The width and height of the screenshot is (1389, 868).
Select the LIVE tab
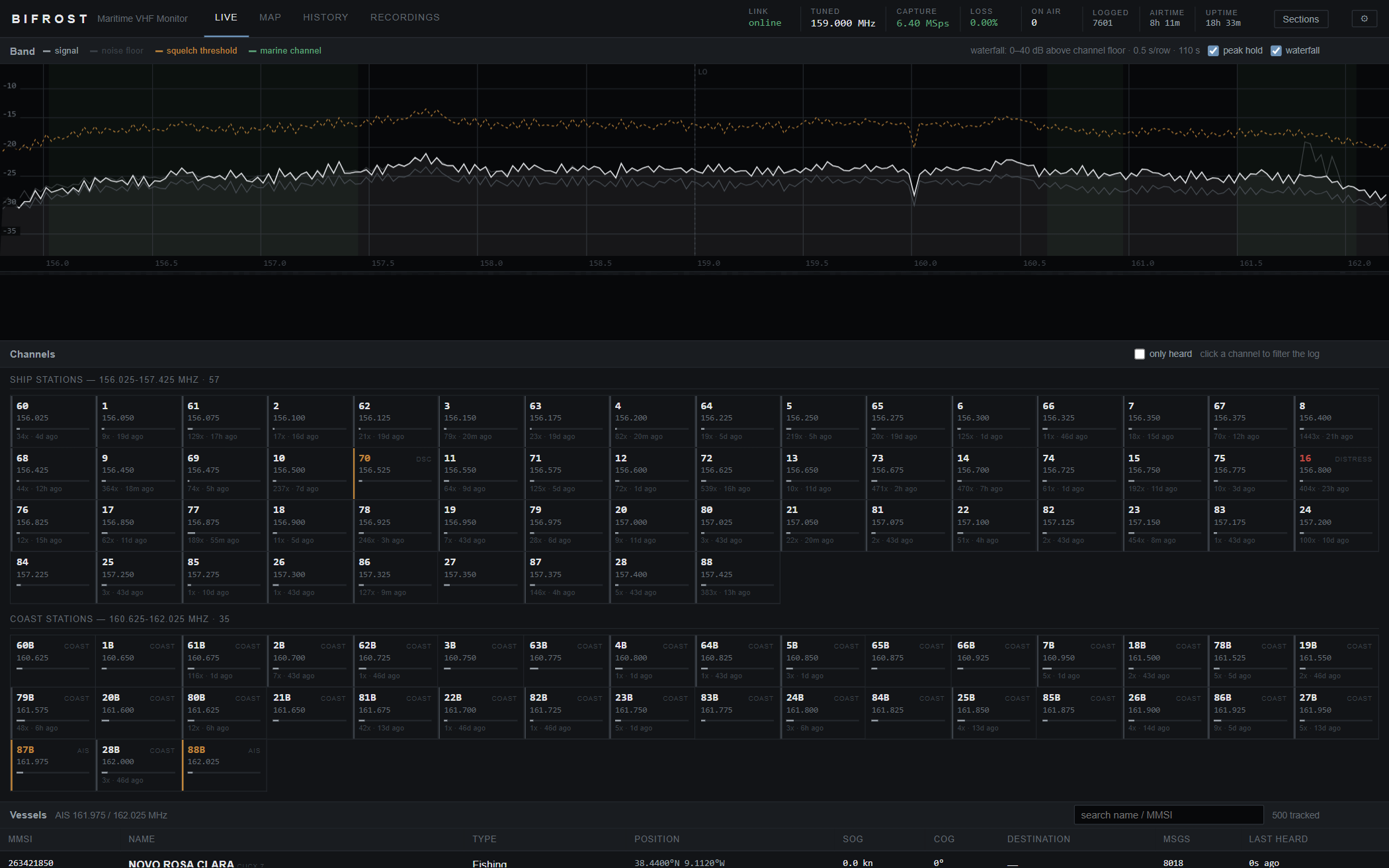(226, 17)
